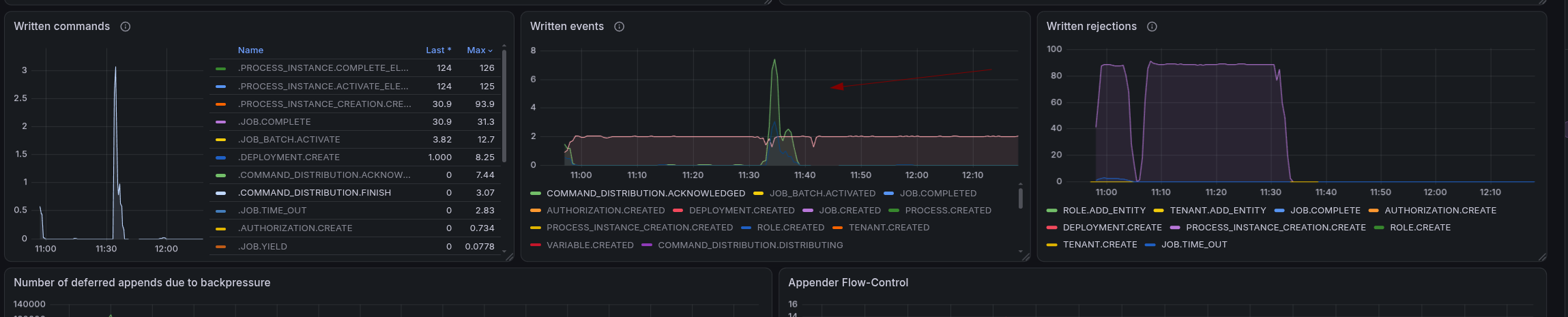
Task: Click 0.0778 Max value of JOB.YIELD
Action: 480,246
